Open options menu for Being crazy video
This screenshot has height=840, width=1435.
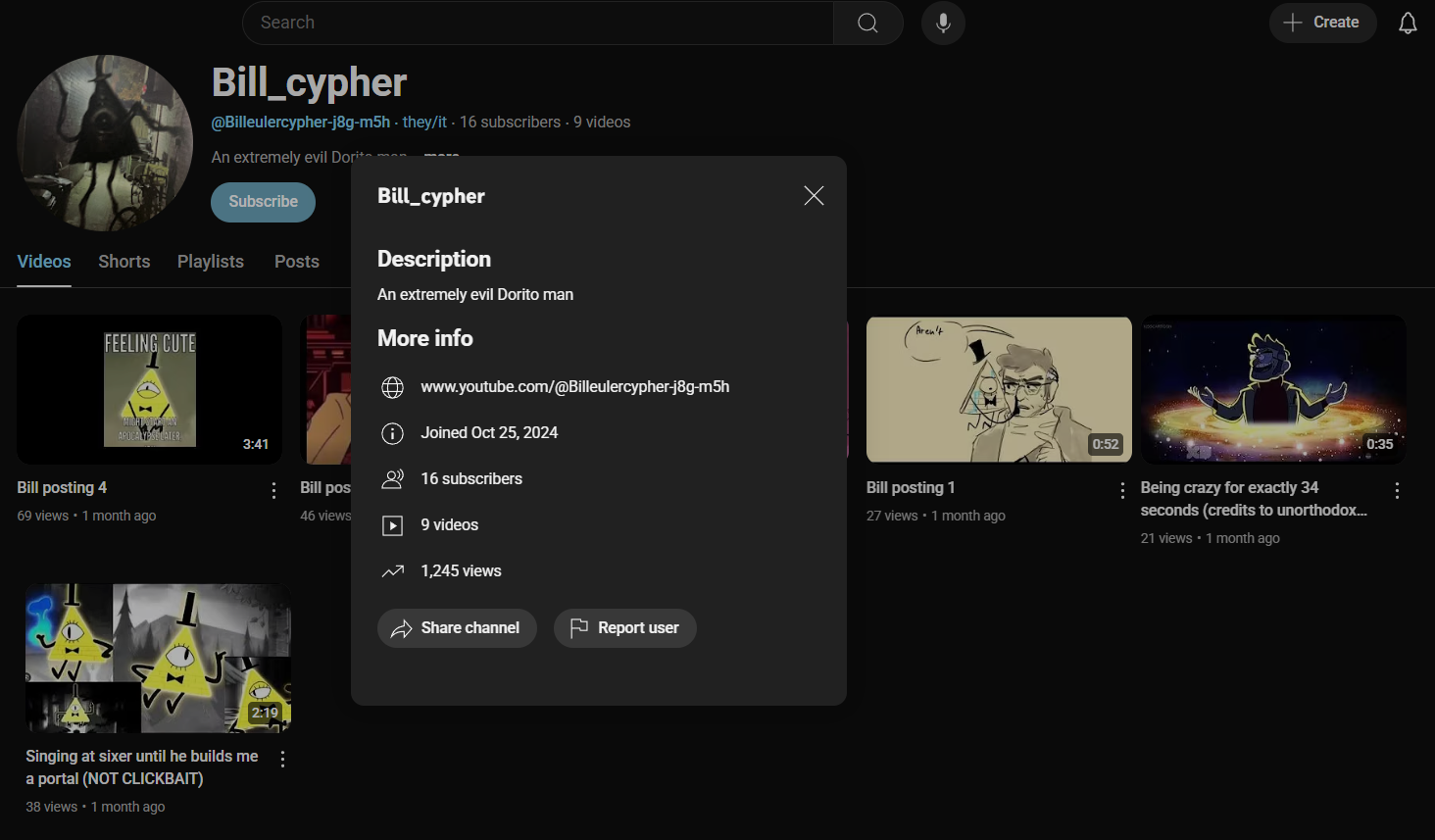pyautogui.click(x=1397, y=490)
